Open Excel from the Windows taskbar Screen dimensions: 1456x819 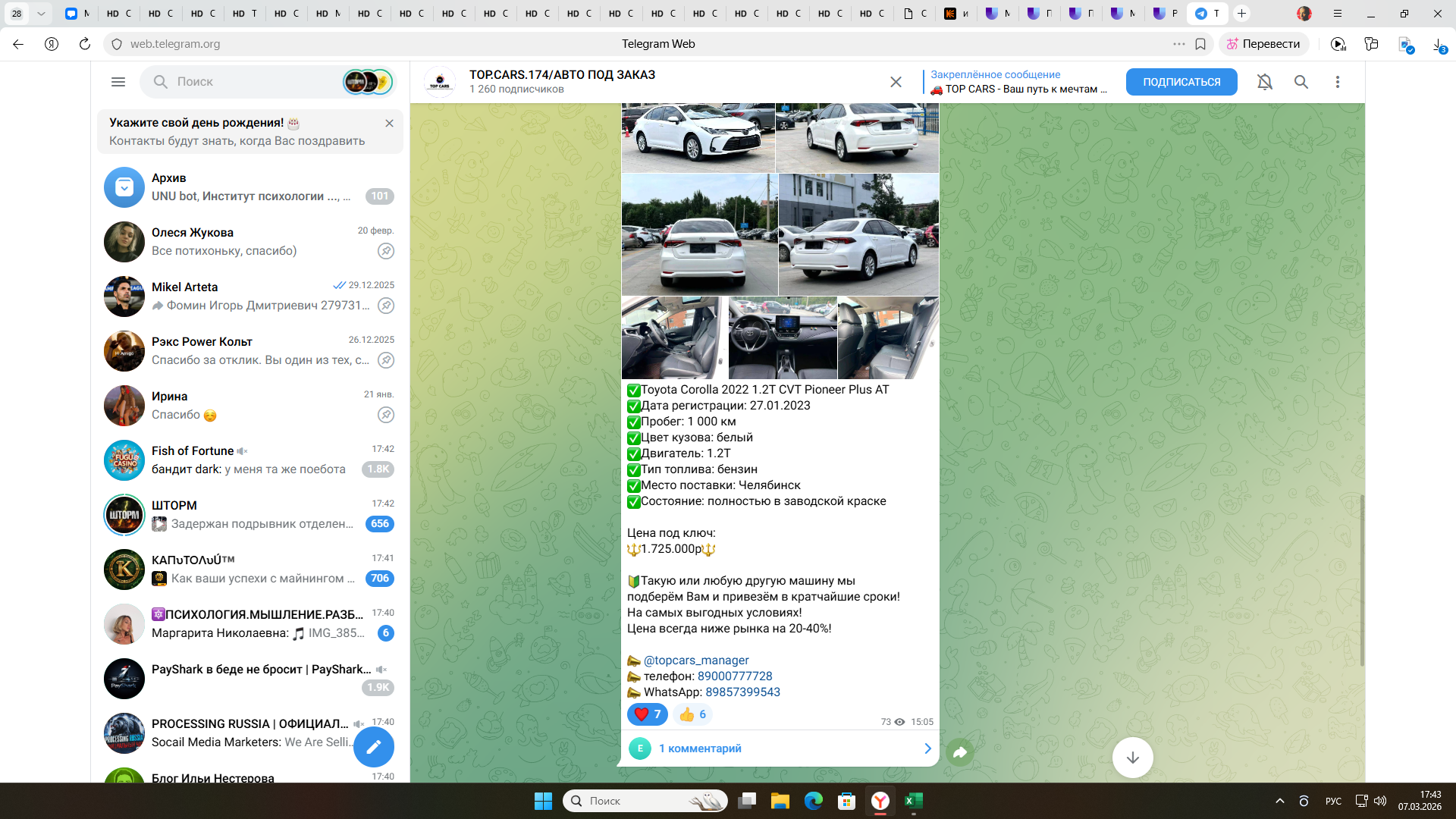(914, 802)
